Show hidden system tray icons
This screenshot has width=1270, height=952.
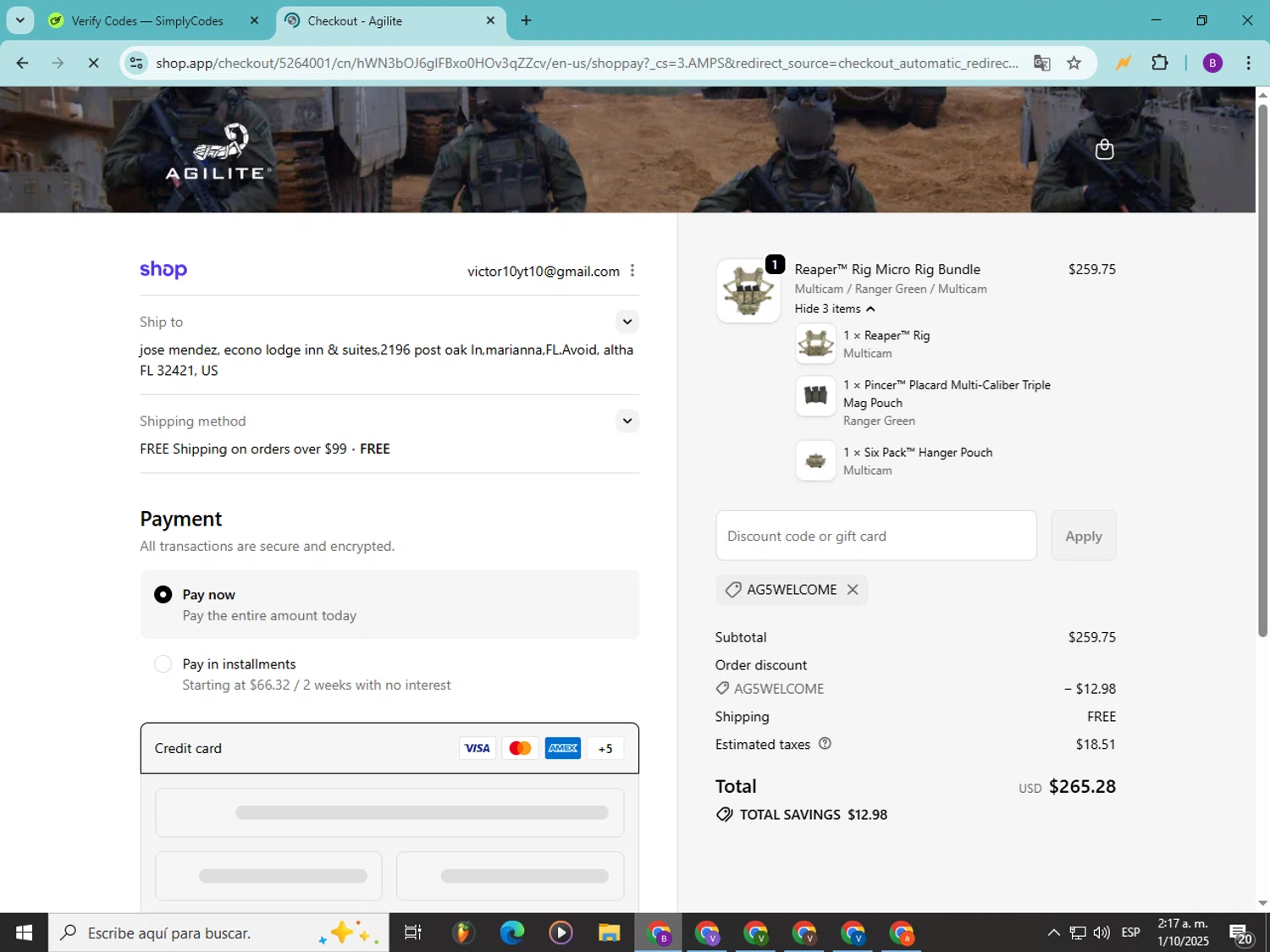pos(1053,933)
